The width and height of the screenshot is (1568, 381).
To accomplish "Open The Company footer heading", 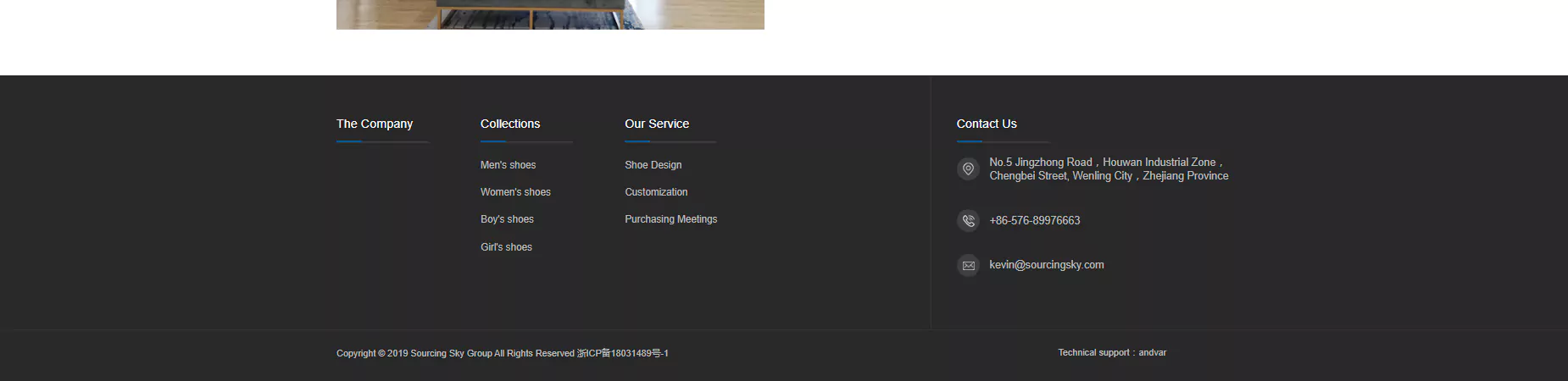I will 375,124.
